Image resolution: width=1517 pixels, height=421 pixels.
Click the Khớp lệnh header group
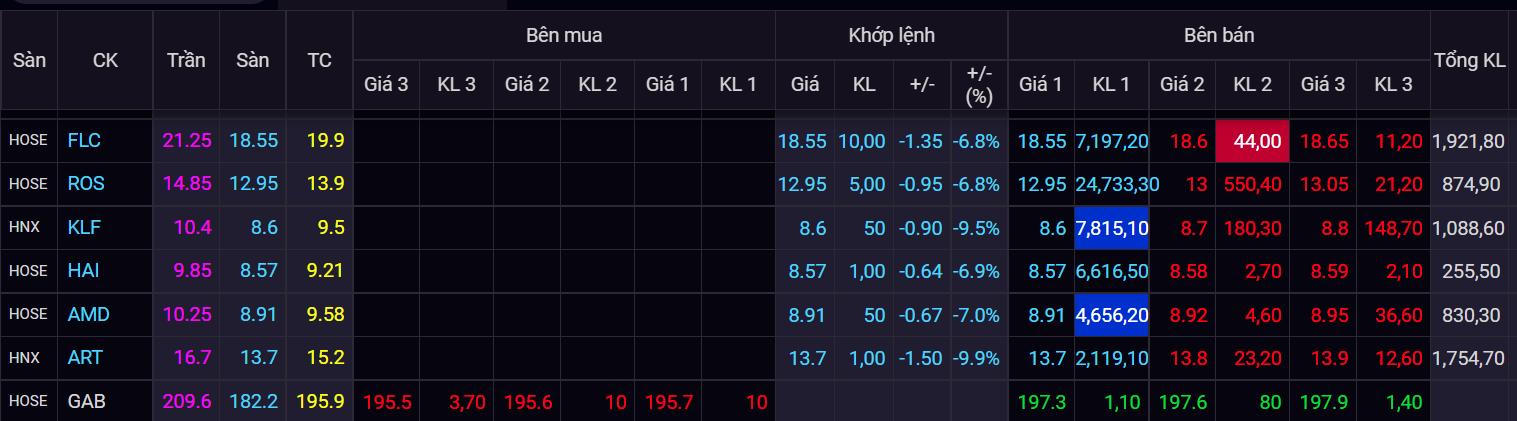point(891,36)
